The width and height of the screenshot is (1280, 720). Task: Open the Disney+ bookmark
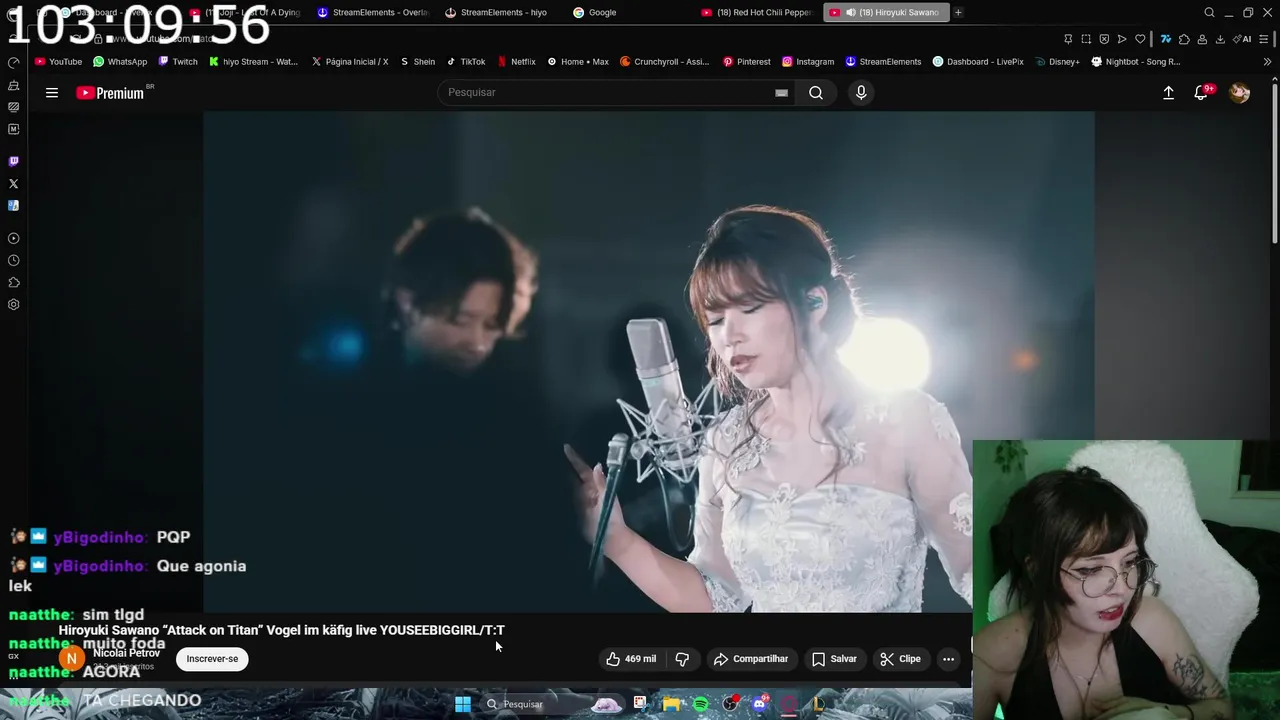point(1057,61)
